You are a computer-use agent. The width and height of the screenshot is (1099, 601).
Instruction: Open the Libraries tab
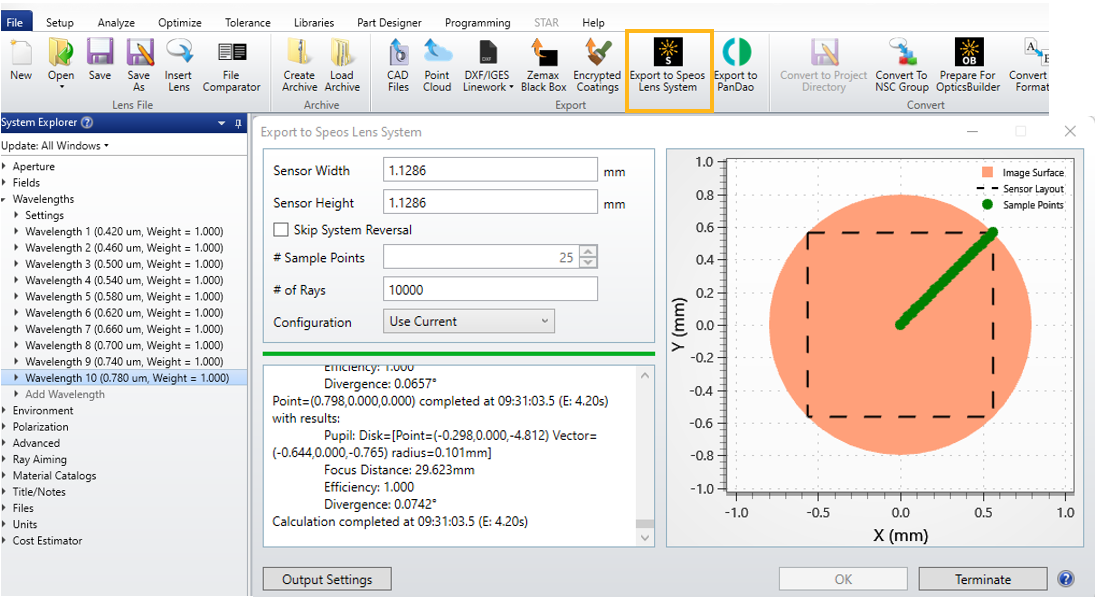313,22
